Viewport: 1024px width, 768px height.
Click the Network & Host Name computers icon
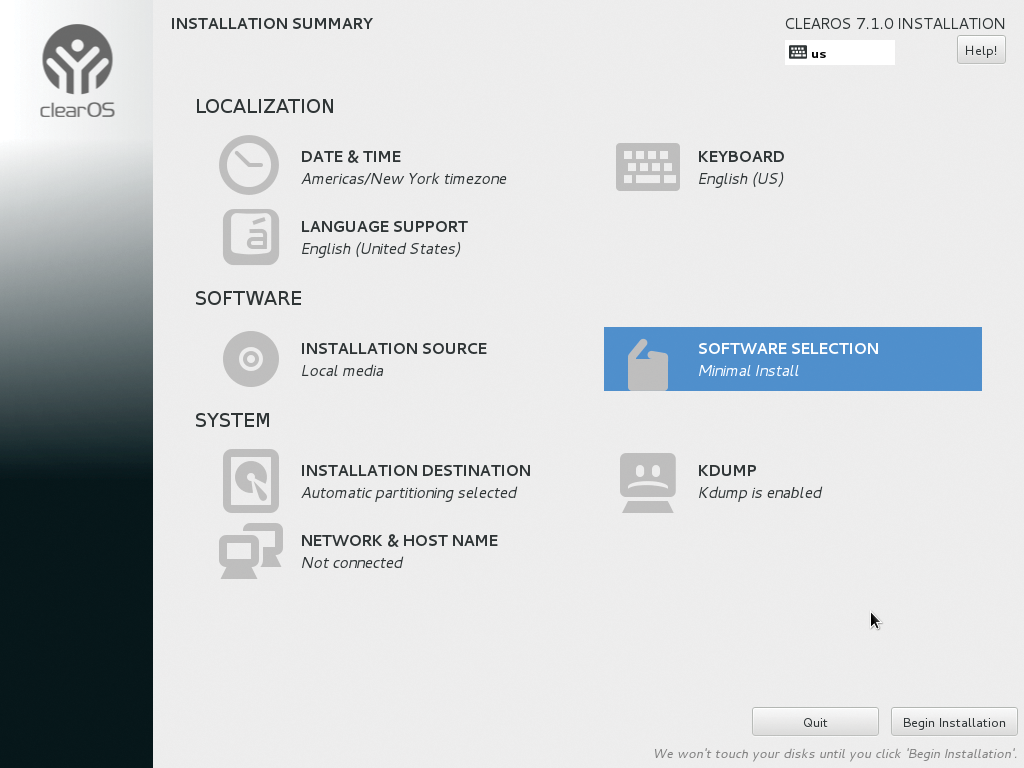[x=250, y=551]
